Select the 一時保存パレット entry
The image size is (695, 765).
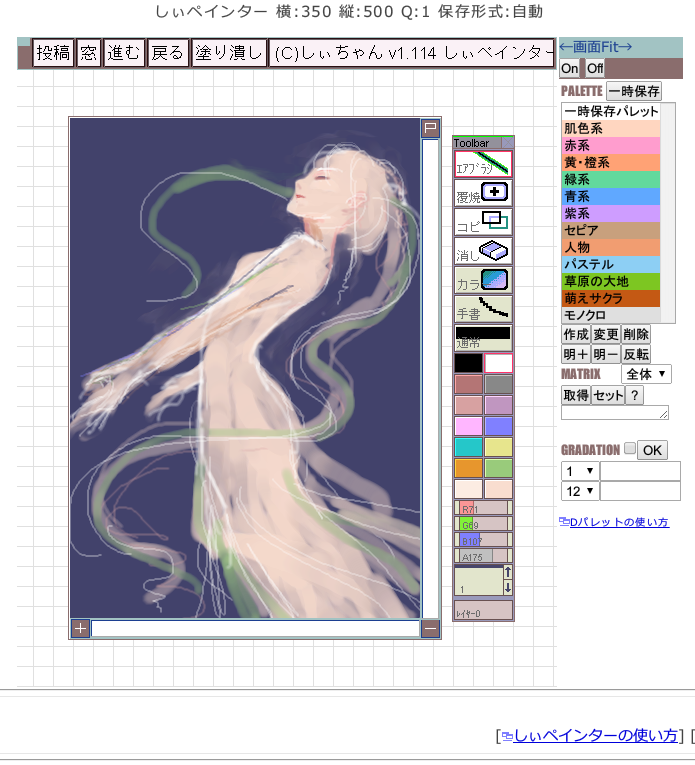click(x=611, y=111)
